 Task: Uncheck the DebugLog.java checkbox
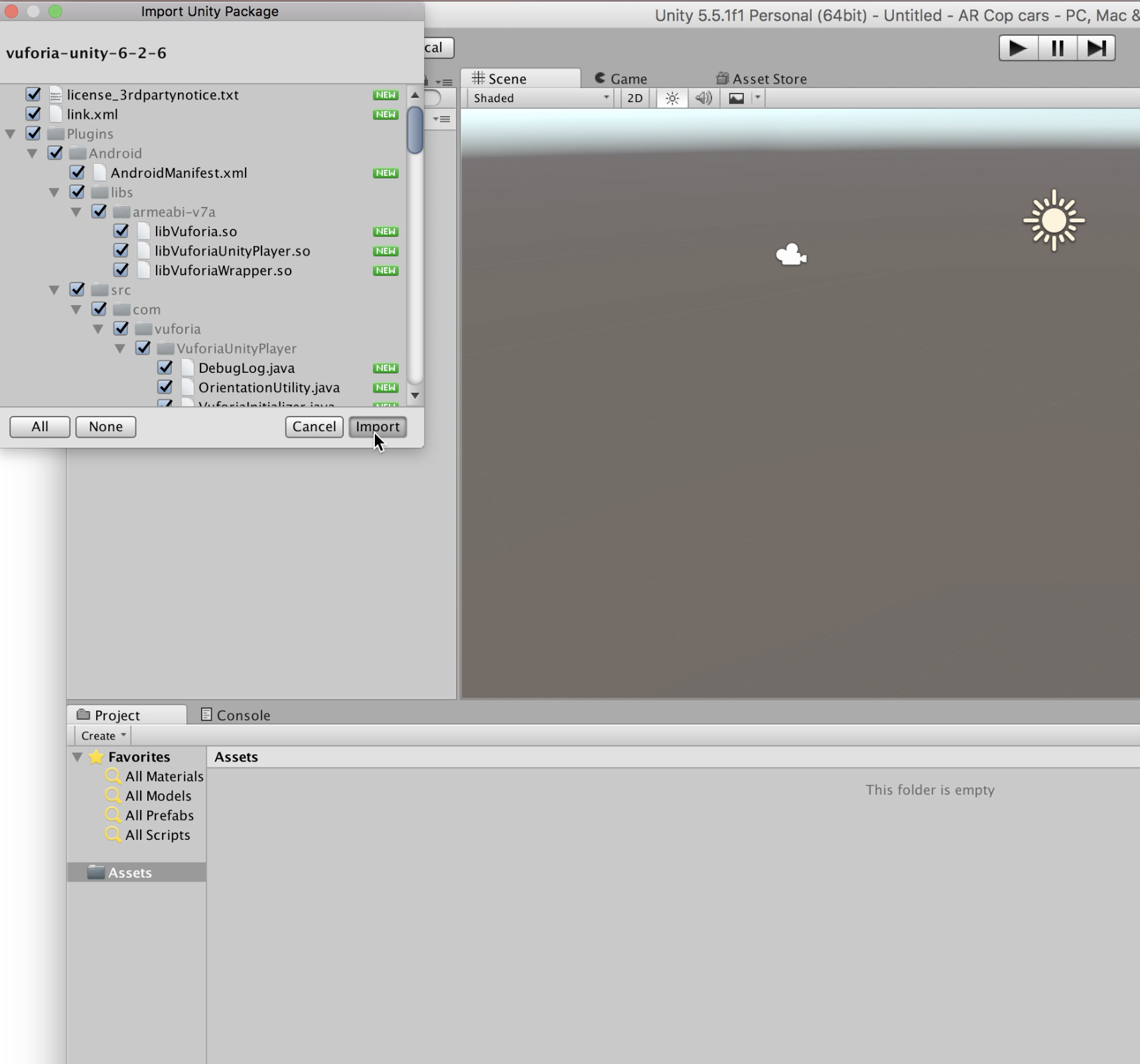pyautogui.click(x=165, y=367)
